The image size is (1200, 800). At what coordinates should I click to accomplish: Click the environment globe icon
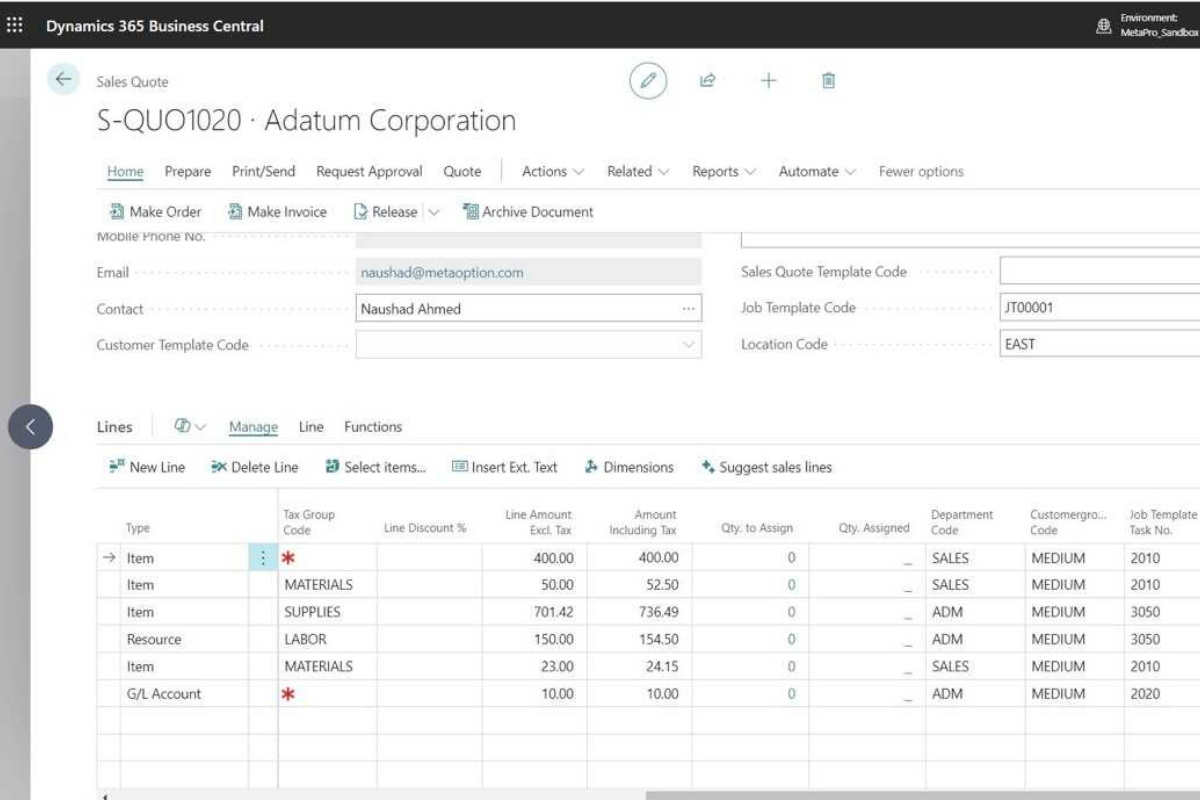point(1104,26)
